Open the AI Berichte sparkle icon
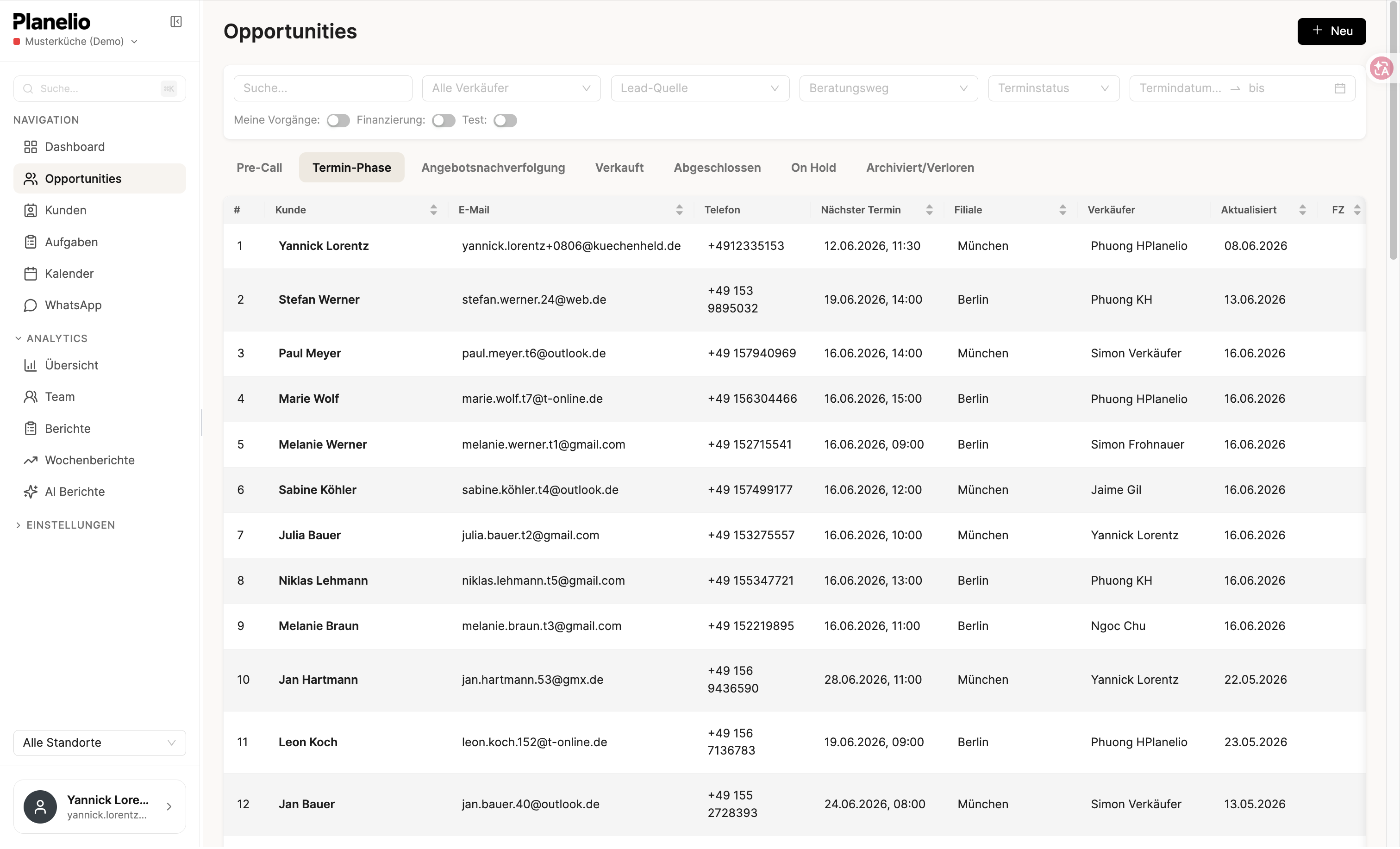The height and width of the screenshot is (849, 1400). [31, 492]
